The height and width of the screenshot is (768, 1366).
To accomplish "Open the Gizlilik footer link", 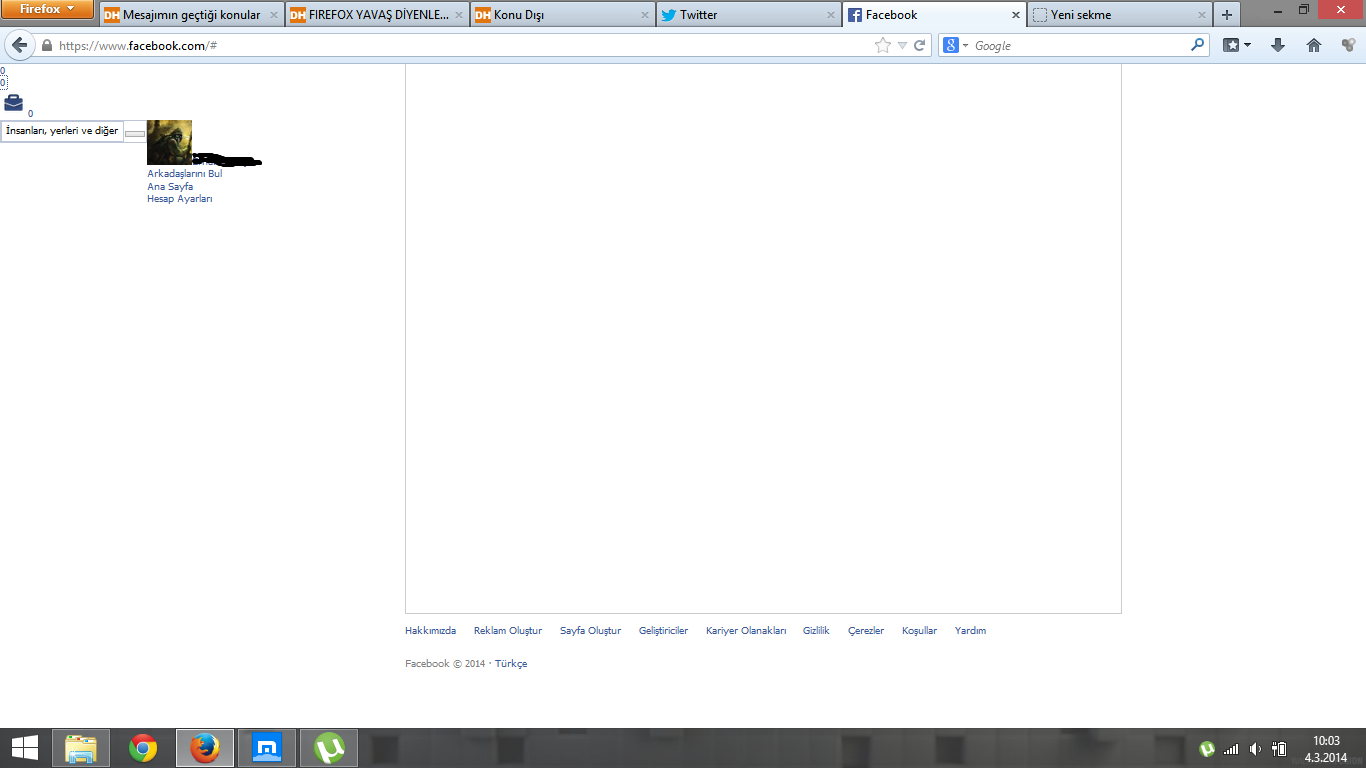I will [816, 631].
